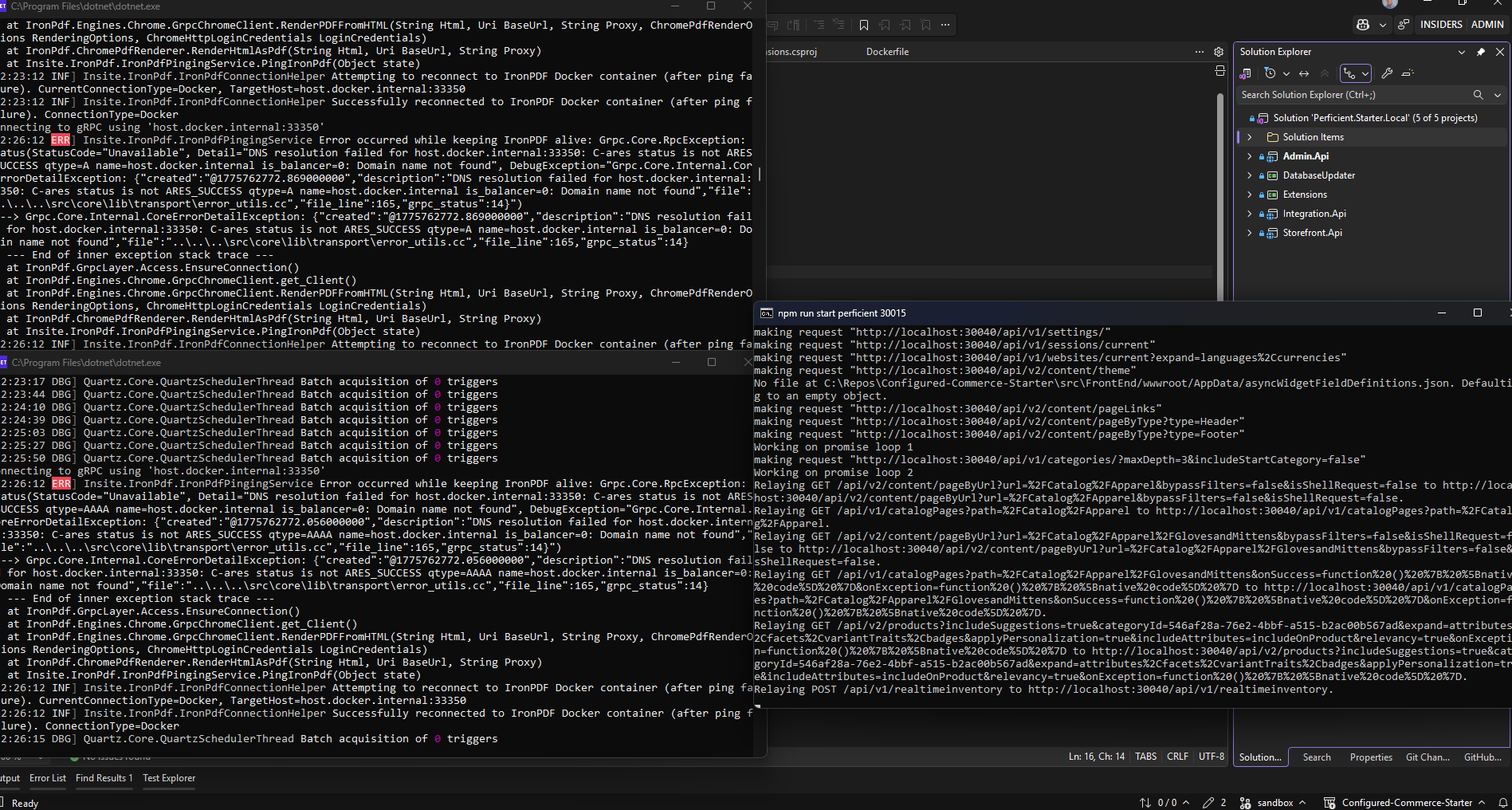1512x810 pixels.
Task: Click the split editor icon
Action: (1219, 71)
